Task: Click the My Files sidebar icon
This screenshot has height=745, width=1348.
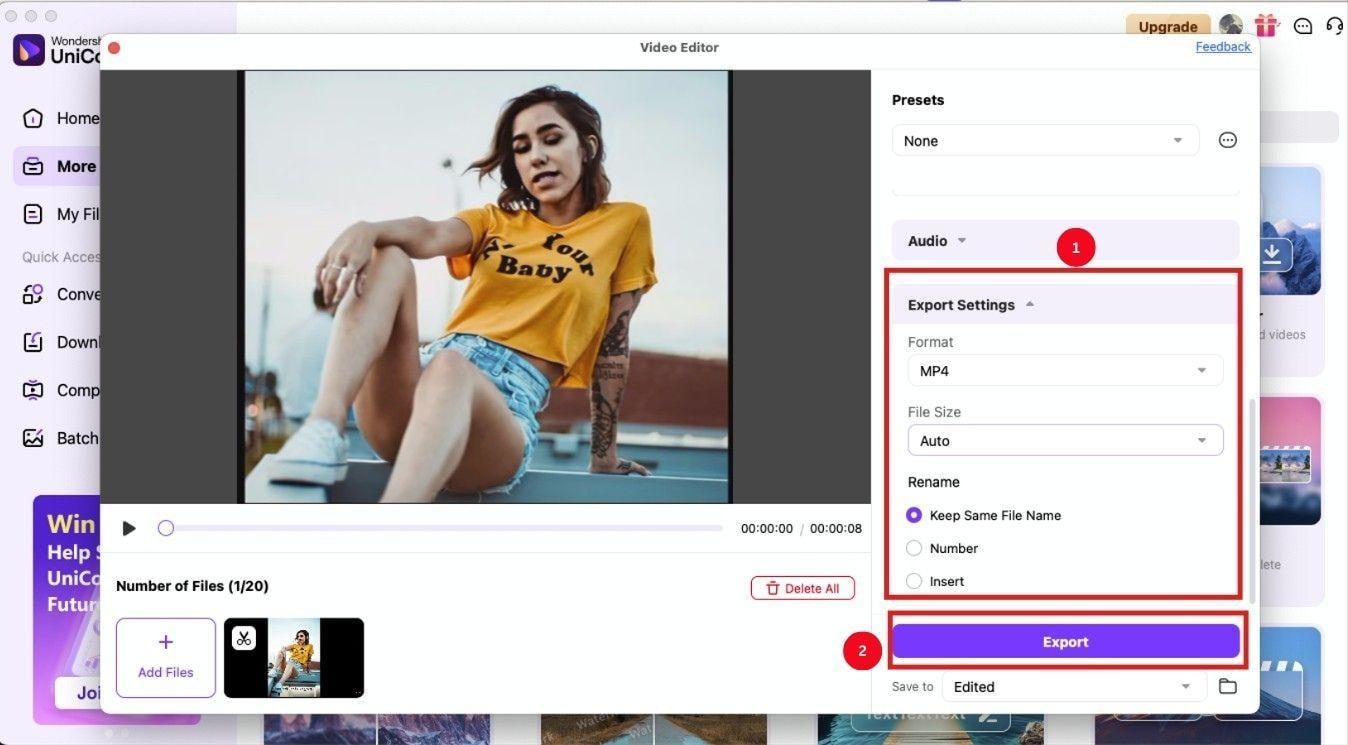Action: point(33,214)
